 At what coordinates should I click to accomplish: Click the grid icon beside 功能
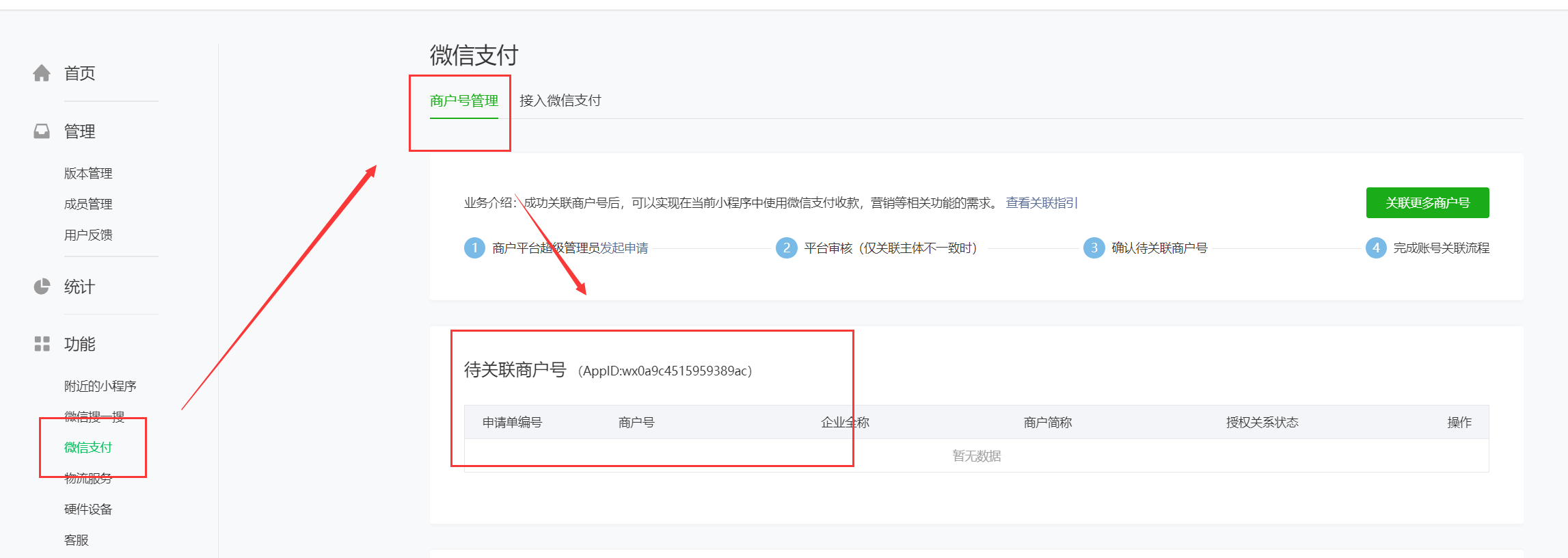(x=42, y=344)
